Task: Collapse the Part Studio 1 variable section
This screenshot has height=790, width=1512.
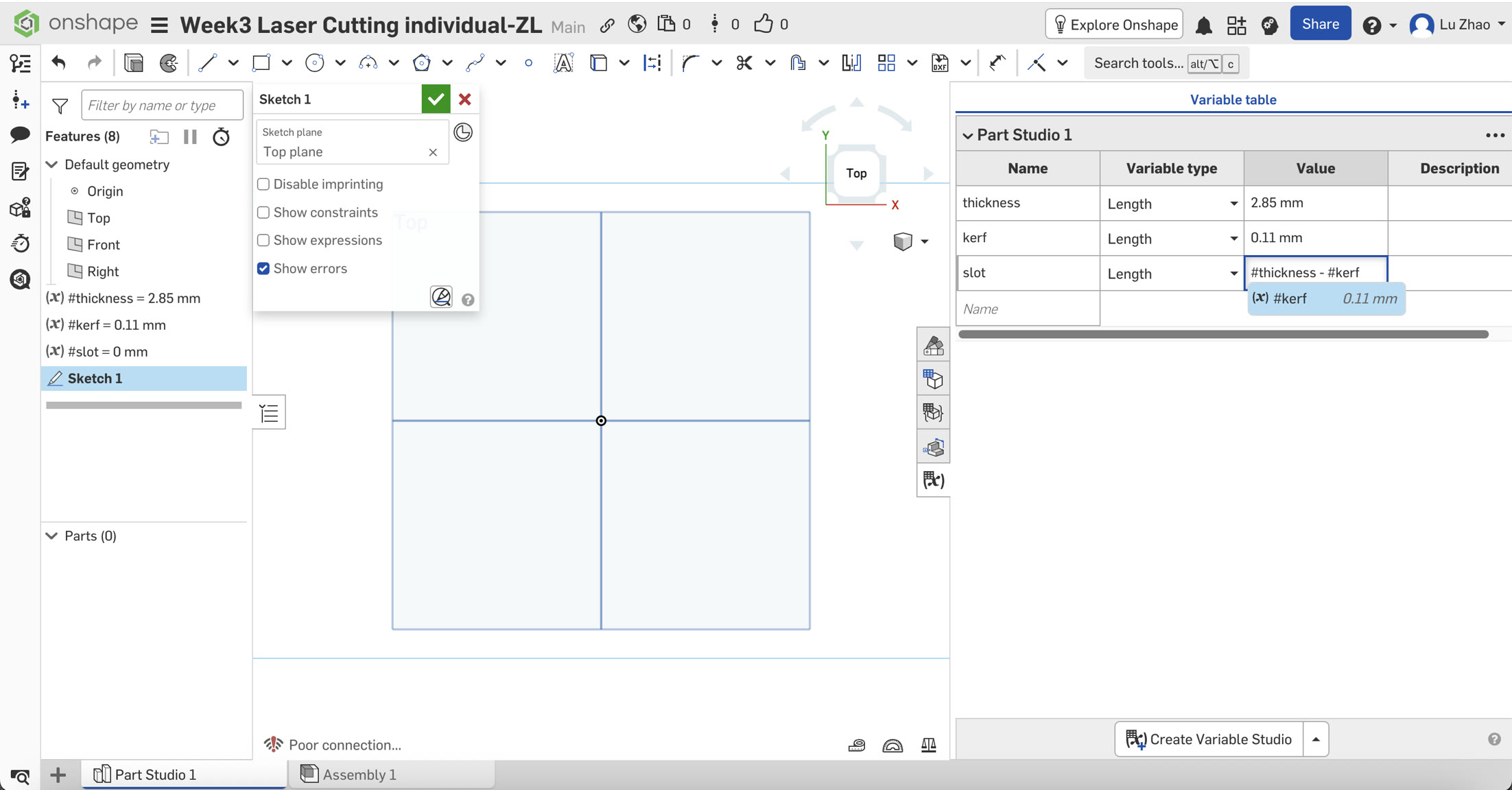Action: click(967, 135)
